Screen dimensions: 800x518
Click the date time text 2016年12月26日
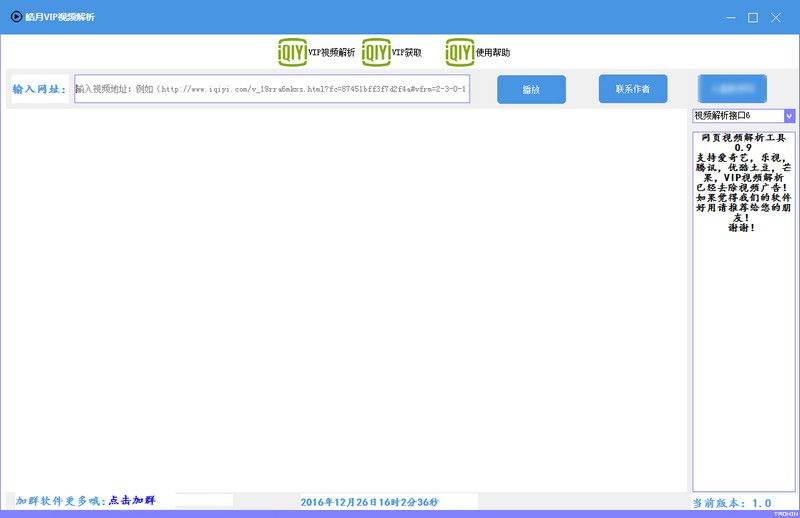(x=369, y=502)
